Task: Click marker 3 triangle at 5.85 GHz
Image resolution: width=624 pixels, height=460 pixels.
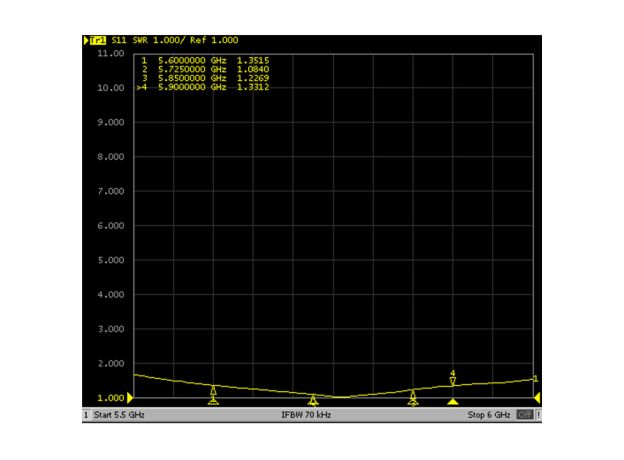Action: pos(413,394)
